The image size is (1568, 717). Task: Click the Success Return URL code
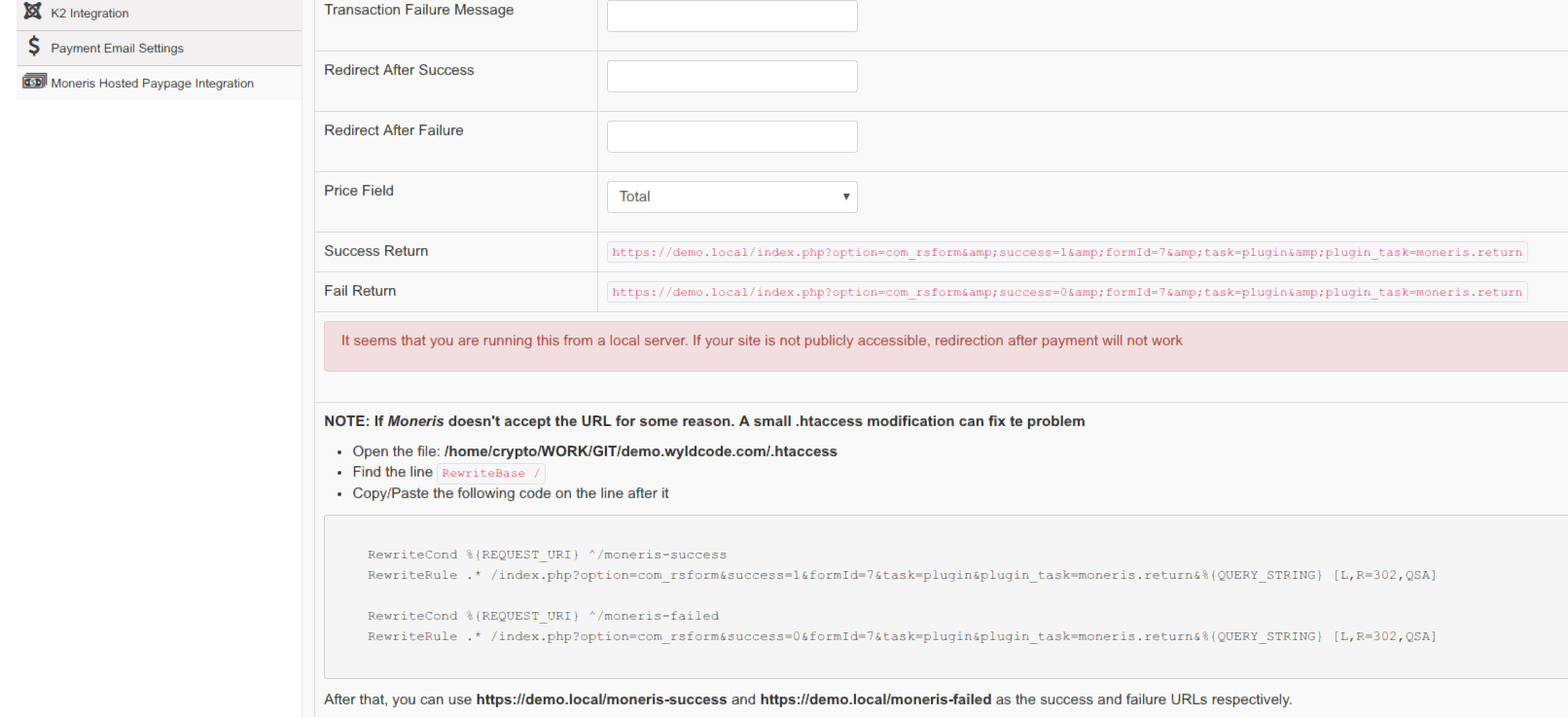click(x=1066, y=253)
